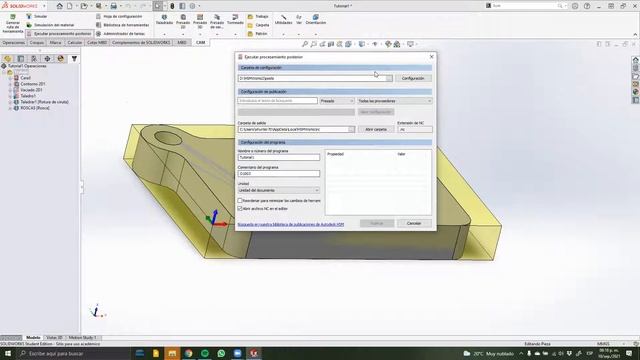
Task: Open the Unidad del documento dropdown
Action: pos(278,190)
